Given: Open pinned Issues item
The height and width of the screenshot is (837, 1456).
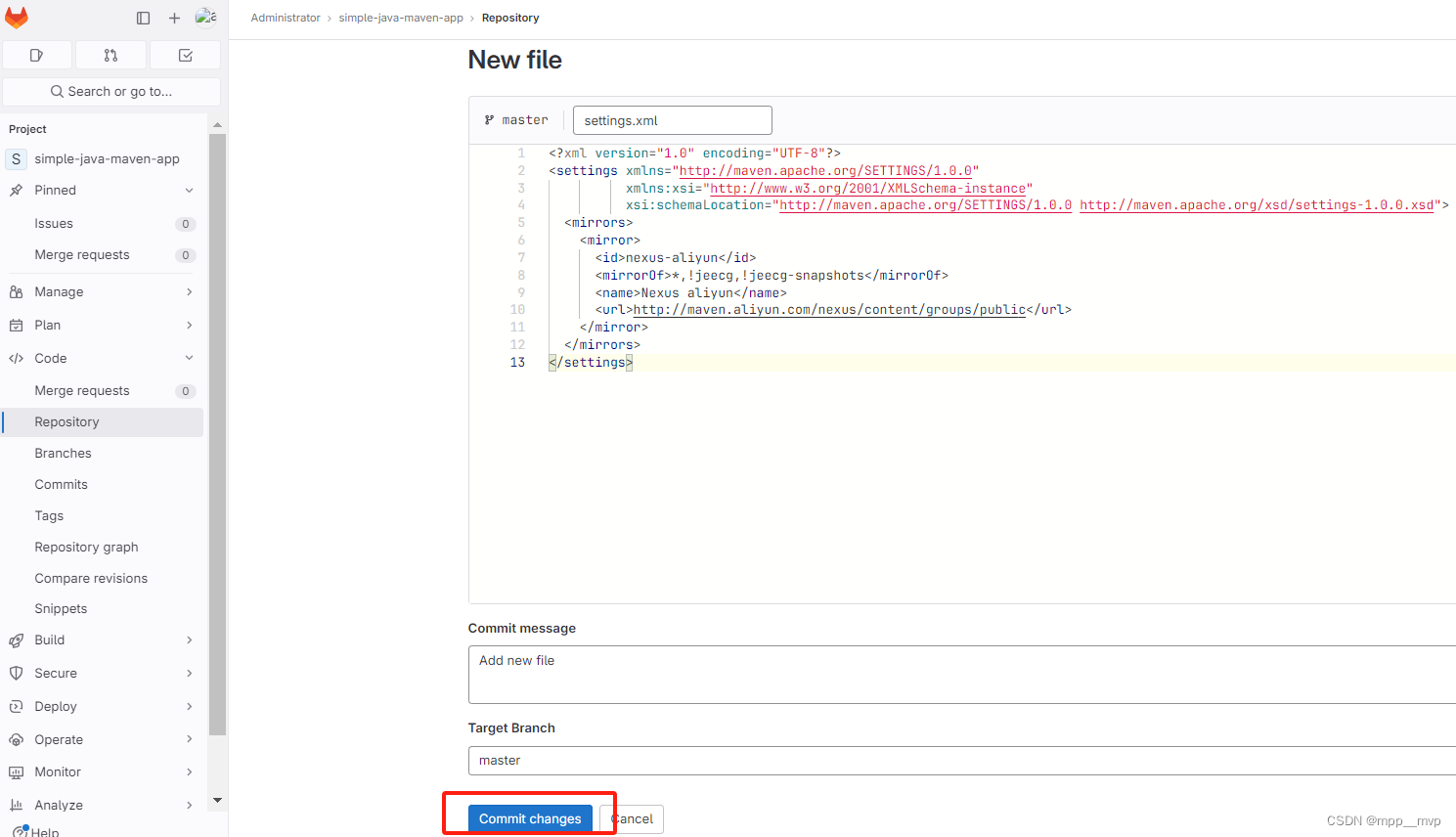Looking at the screenshot, I should pos(103,224).
